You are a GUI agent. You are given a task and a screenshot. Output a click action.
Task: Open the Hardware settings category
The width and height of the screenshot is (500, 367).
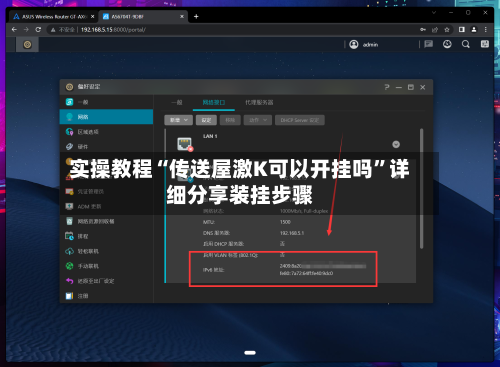[x=106, y=146]
